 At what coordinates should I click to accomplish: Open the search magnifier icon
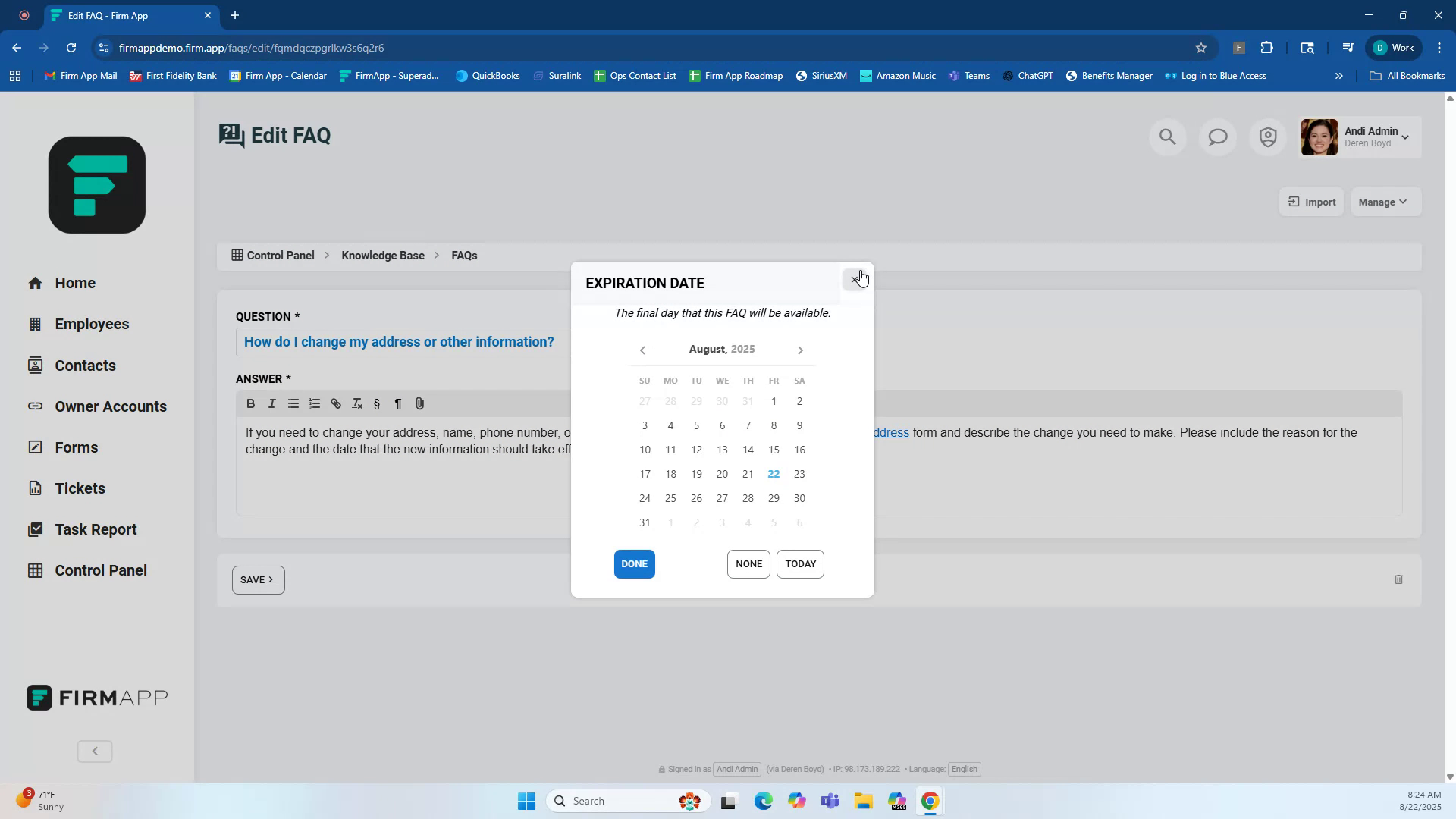(x=1167, y=137)
